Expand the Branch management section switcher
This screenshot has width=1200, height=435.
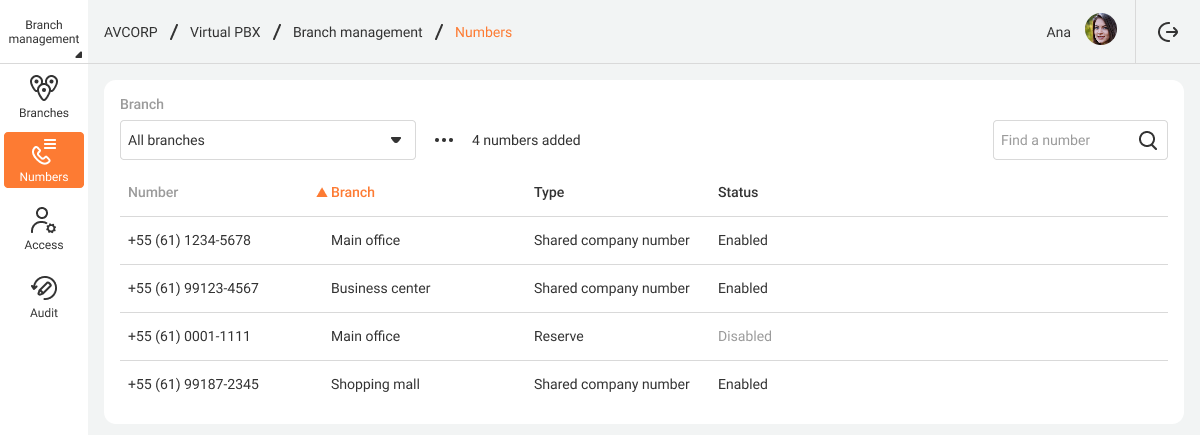(x=44, y=32)
